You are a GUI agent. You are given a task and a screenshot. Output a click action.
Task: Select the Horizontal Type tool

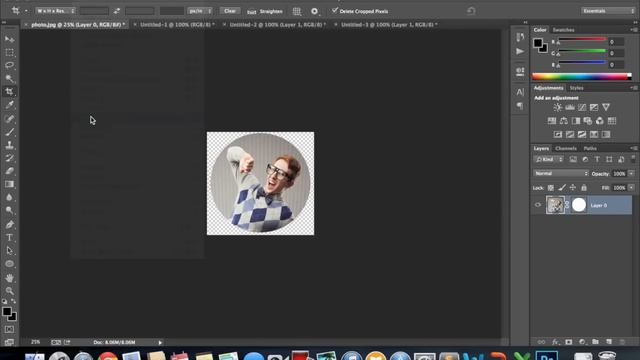(9, 237)
